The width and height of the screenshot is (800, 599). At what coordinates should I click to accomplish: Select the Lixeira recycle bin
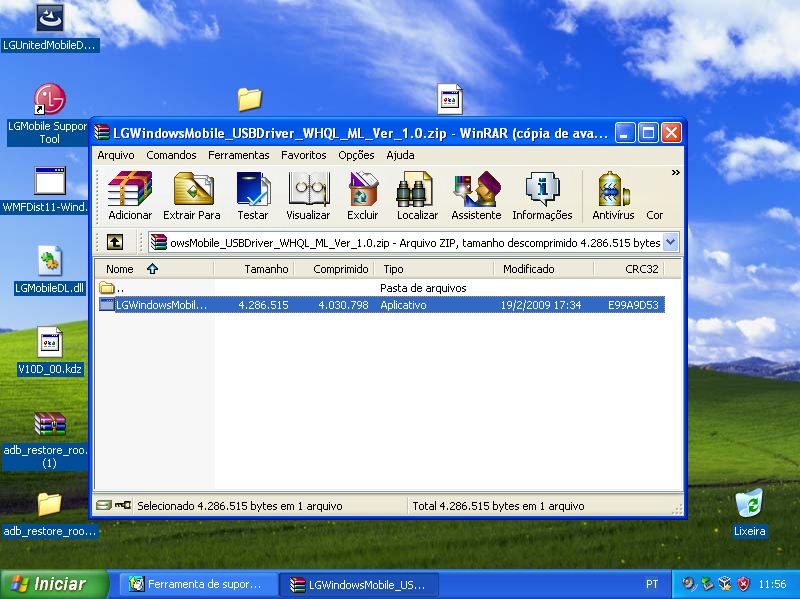pos(749,513)
